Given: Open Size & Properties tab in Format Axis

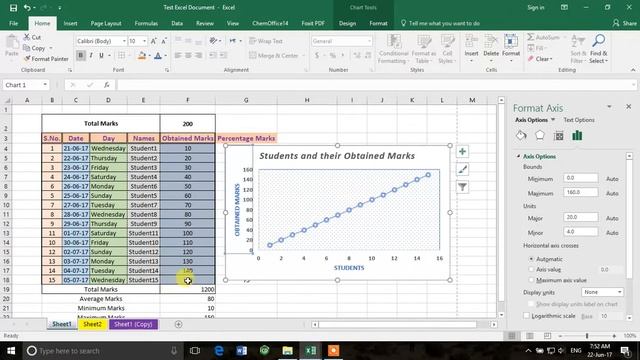Looking at the screenshot, I should [x=558, y=136].
